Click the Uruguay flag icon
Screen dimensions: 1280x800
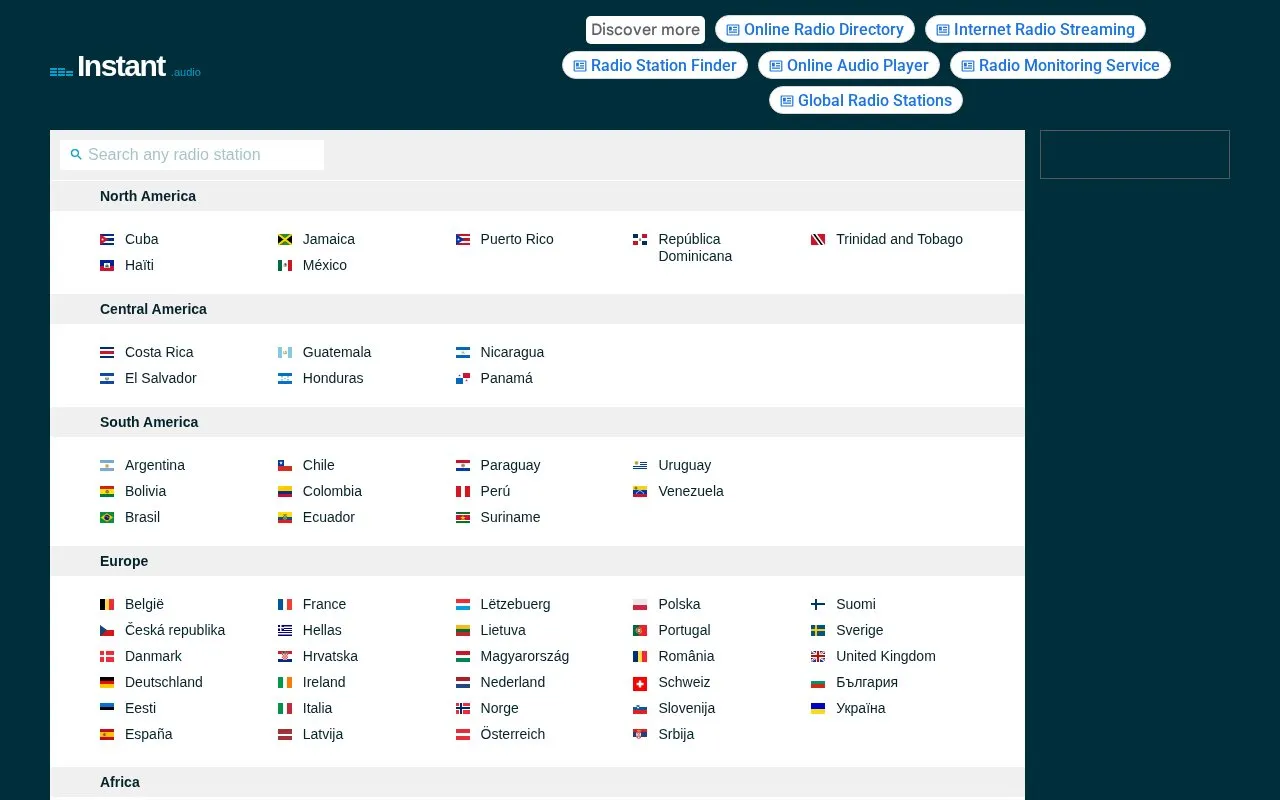pos(640,466)
